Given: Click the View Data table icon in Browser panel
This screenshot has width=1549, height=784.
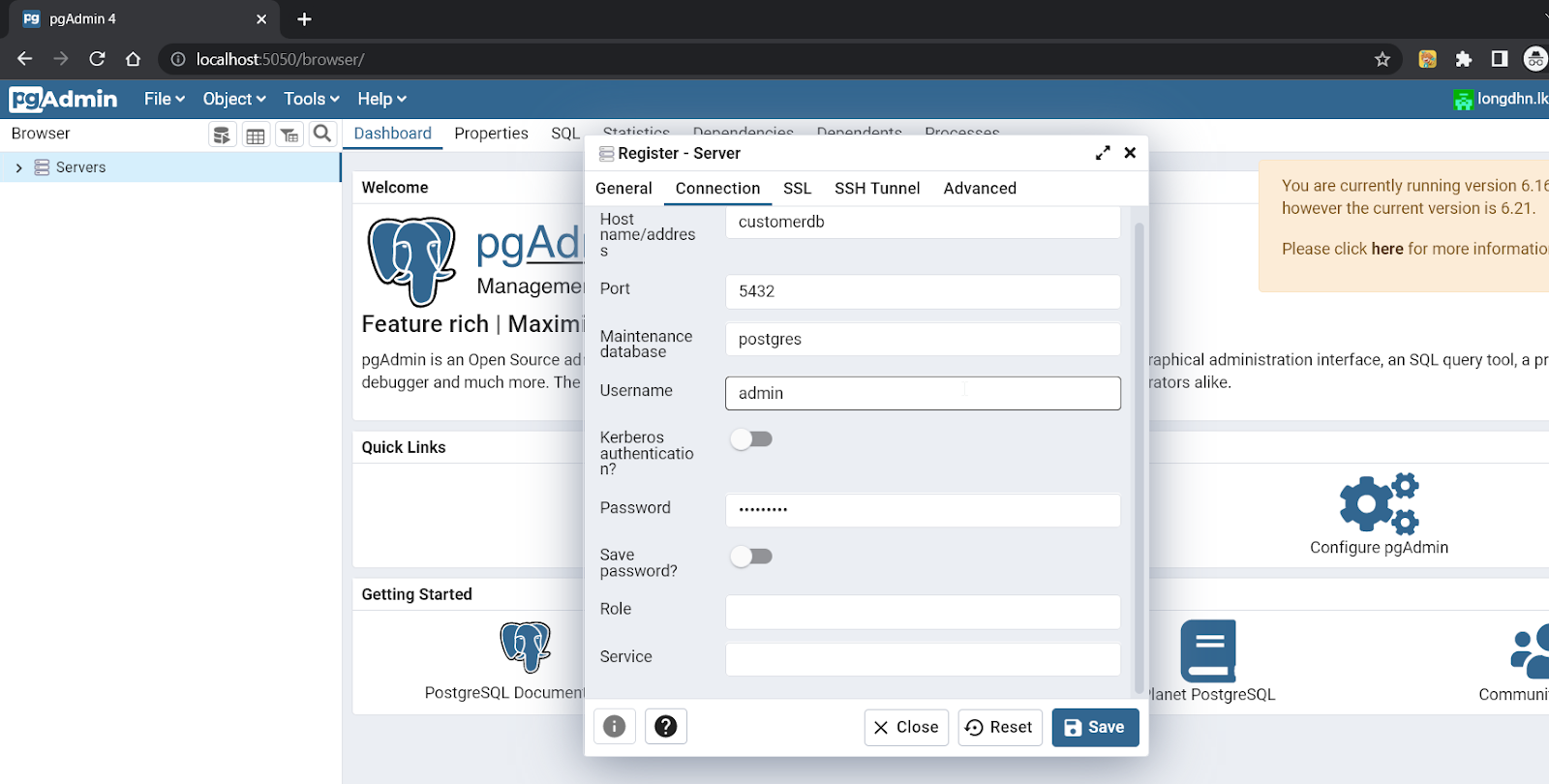Looking at the screenshot, I should [256, 135].
